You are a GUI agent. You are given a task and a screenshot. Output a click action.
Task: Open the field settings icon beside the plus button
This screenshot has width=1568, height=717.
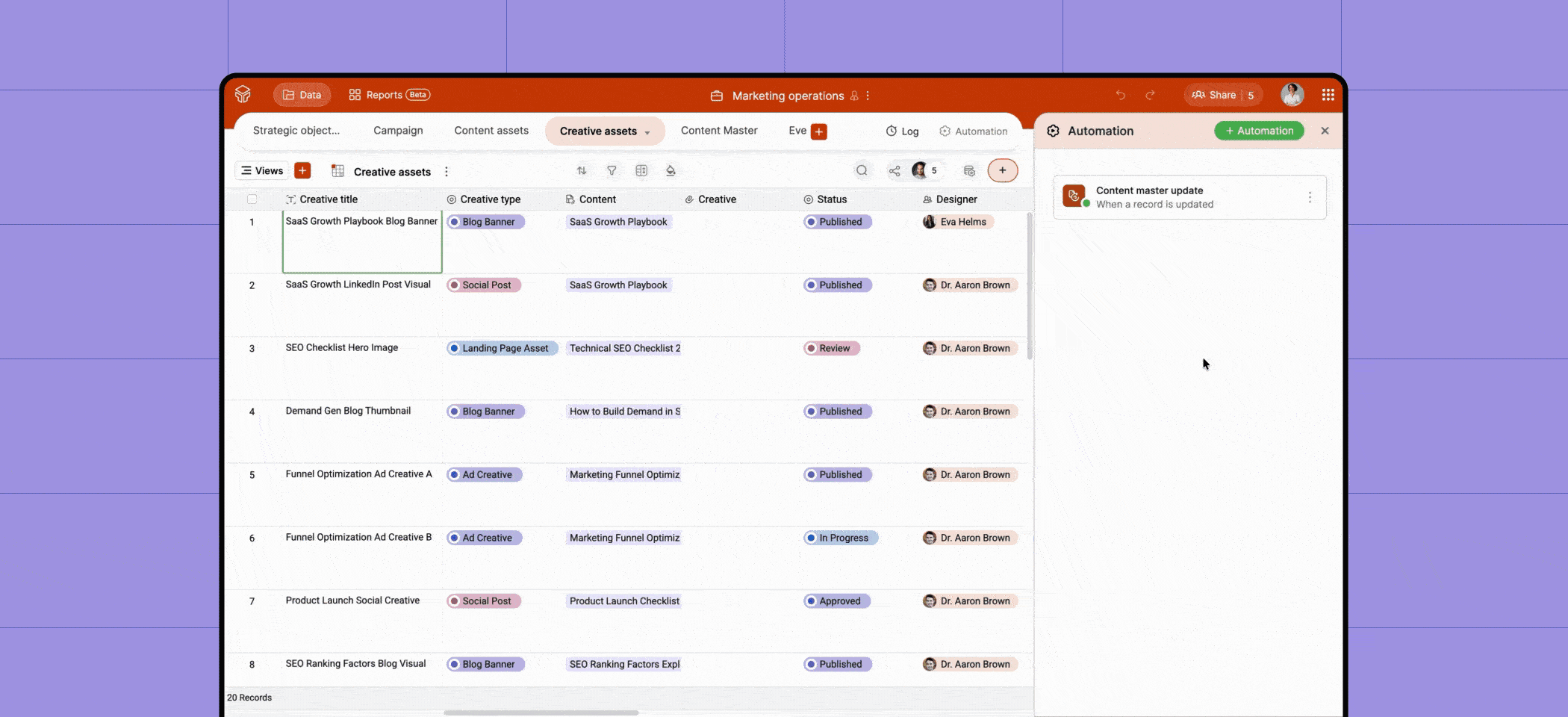[x=969, y=170]
